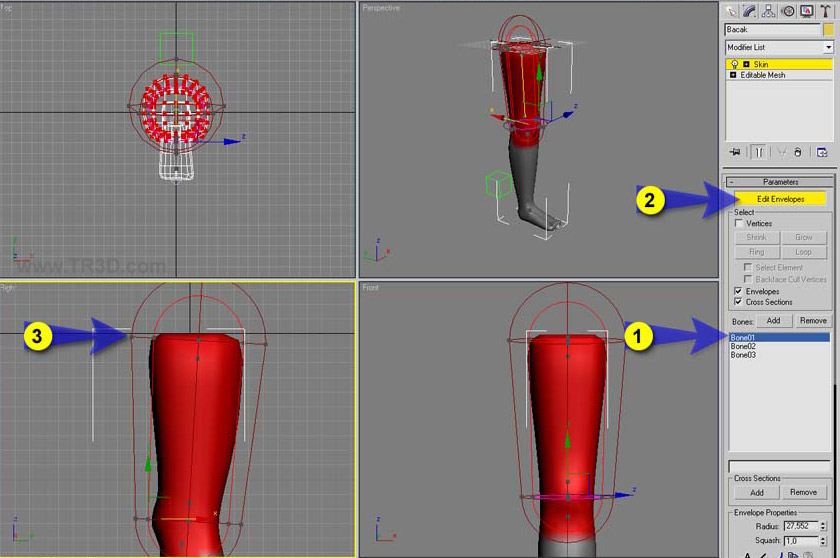This screenshot has height=558, width=840.
Task: Click empty field below bones list
Action: [779, 466]
